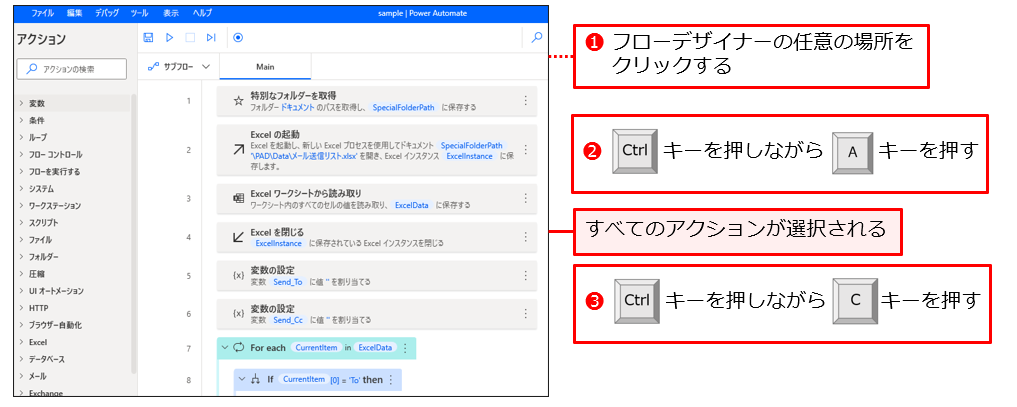Open more options for Excel の起動 action
The image size is (1017, 407).
(x=525, y=150)
